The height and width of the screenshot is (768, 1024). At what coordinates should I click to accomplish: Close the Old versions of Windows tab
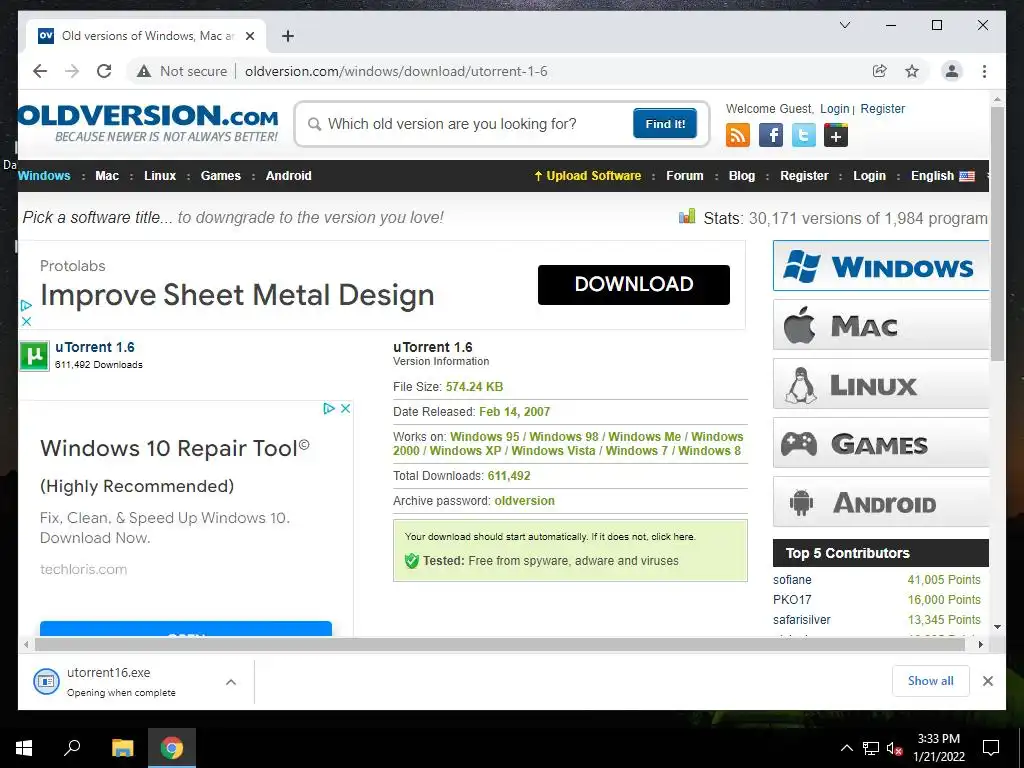[x=249, y=36]
